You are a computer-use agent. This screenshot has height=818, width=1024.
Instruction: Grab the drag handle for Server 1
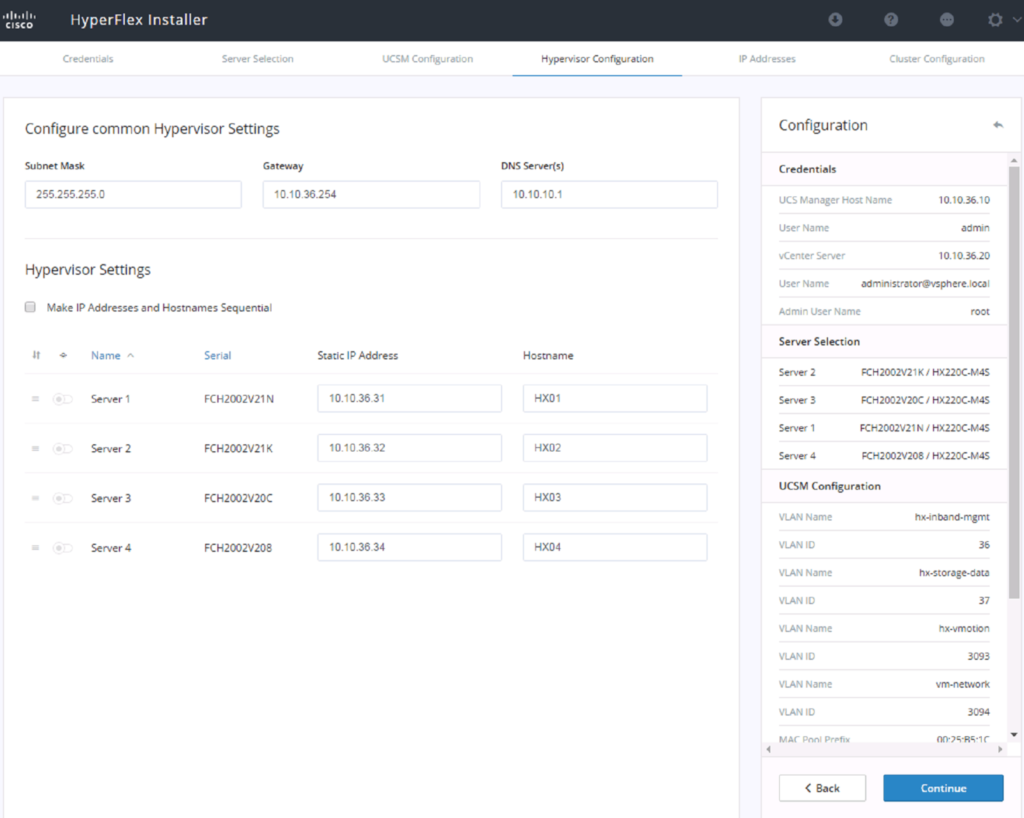pyautogui.click(x=35, y=398)
